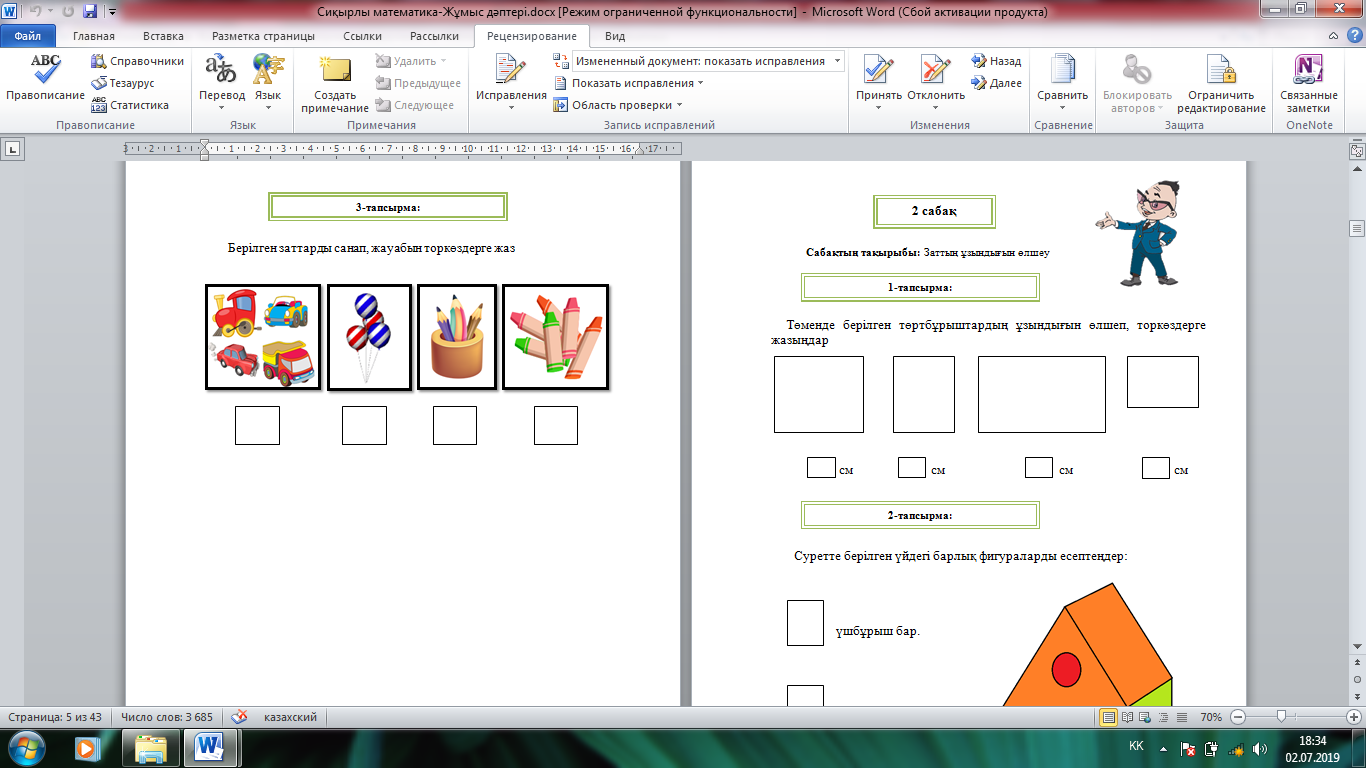Open the Файл tab

(28, 36)
